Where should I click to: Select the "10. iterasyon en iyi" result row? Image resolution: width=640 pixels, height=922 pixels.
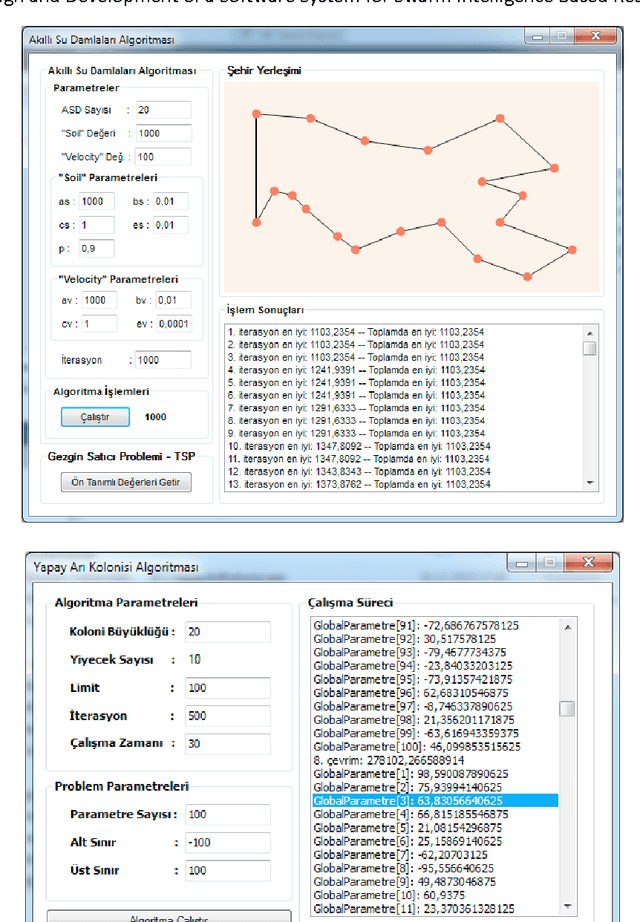click(359, 446)
